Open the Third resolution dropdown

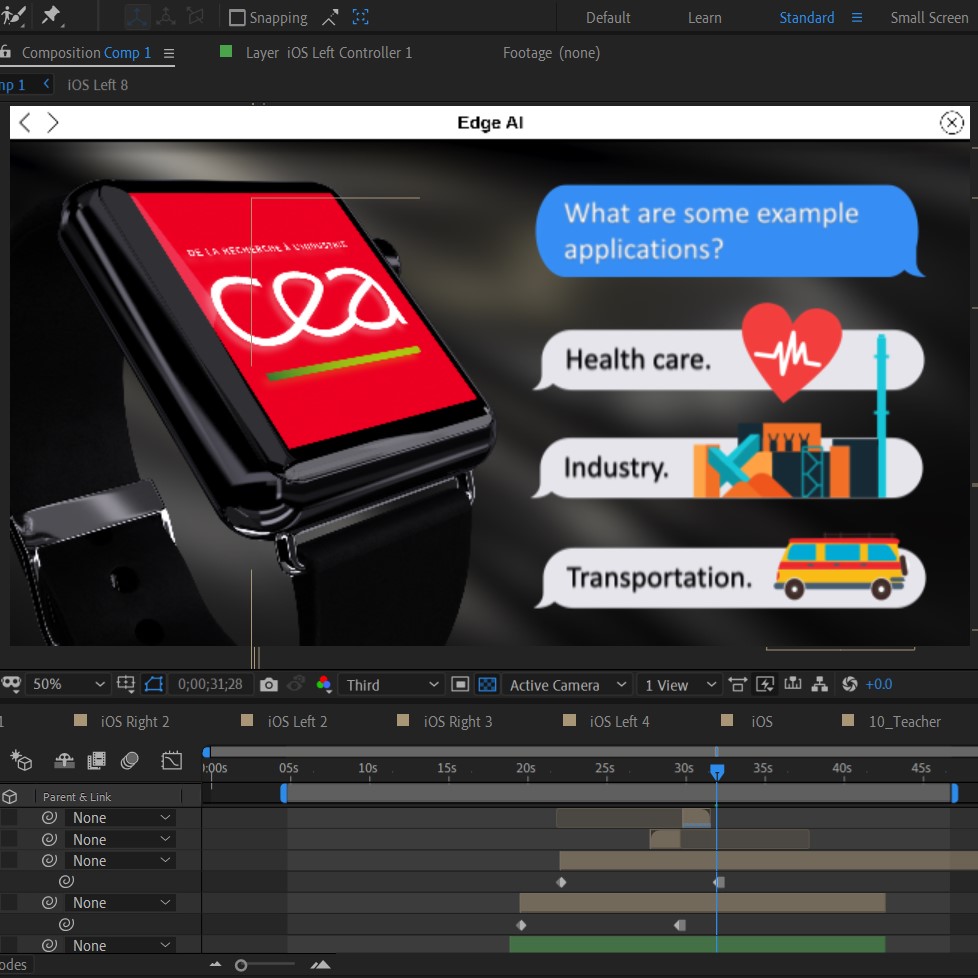[391, 685]
